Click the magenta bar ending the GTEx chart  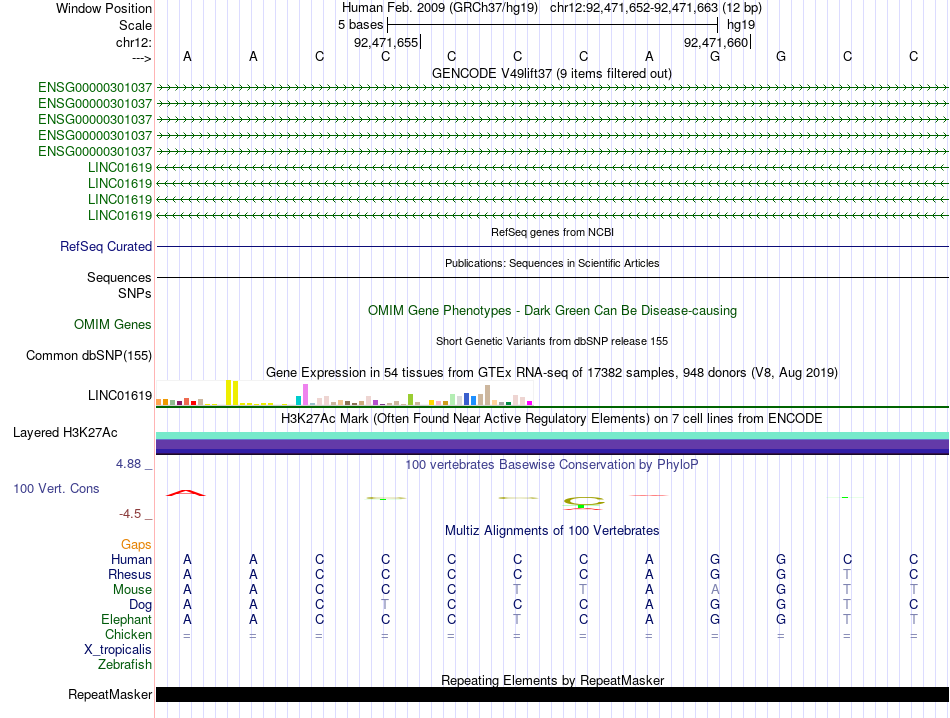click(x=530, y=403)
